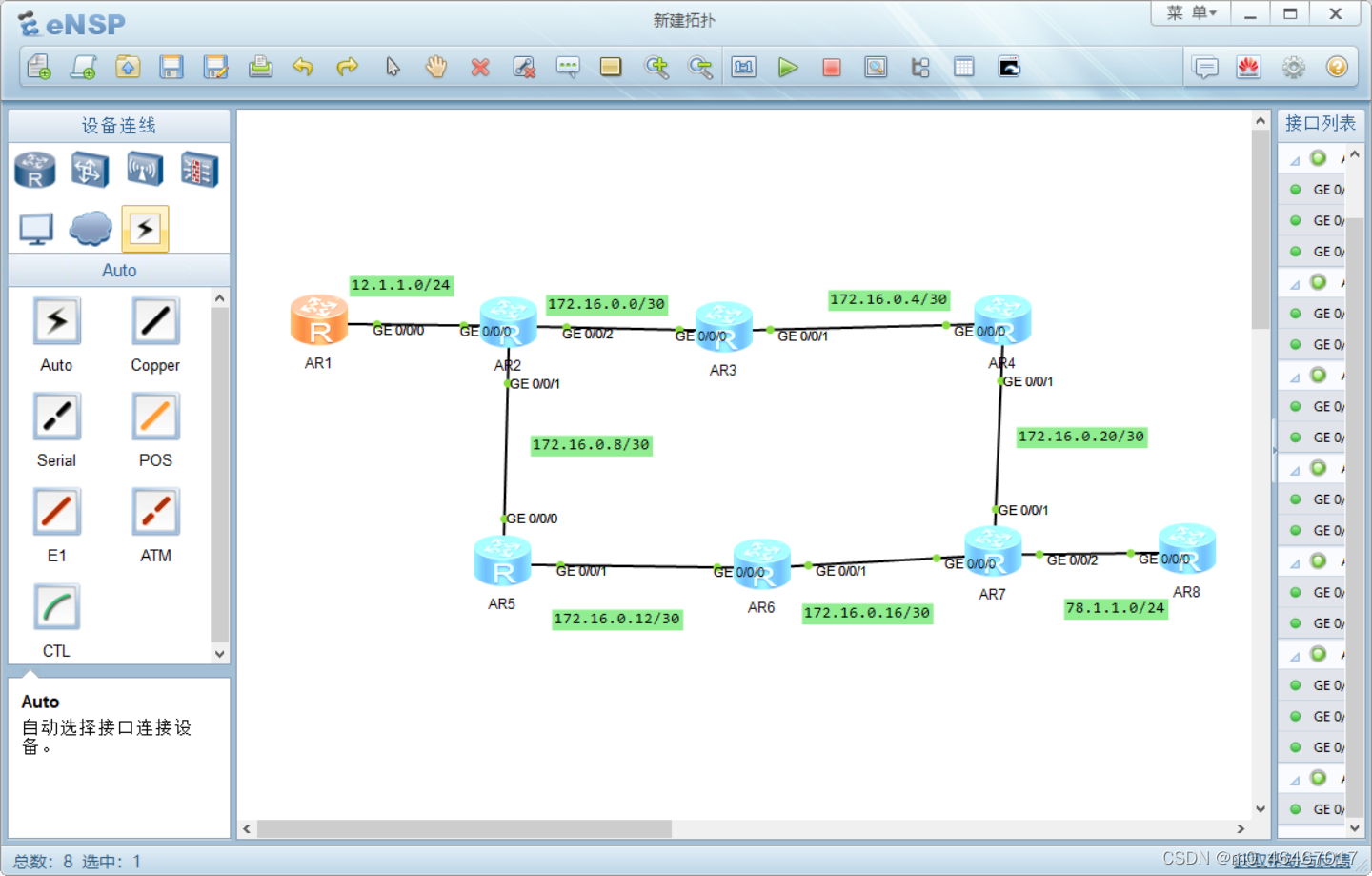Image resolution: width=1372 pixels, height=876 pixels.
Task: Click the interface list scroll down arrow
Action: 1355,828
